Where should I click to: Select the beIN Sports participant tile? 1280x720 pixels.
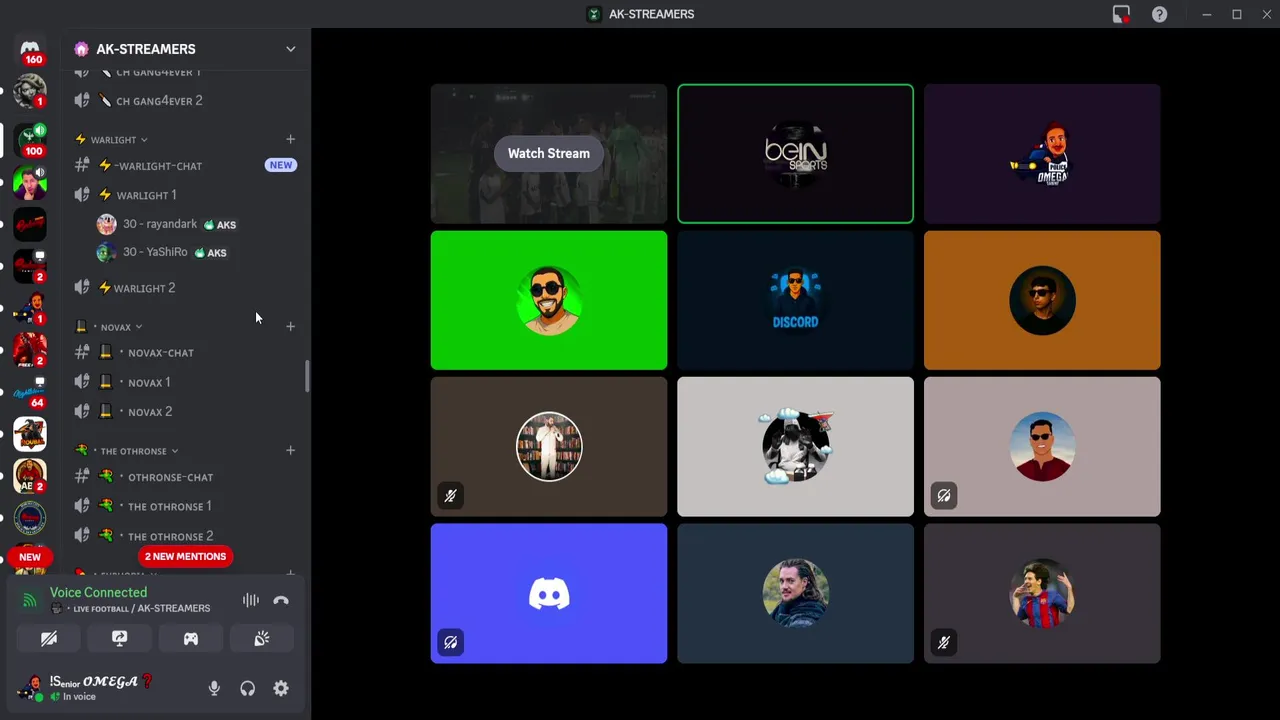click(x=795, y=154)
